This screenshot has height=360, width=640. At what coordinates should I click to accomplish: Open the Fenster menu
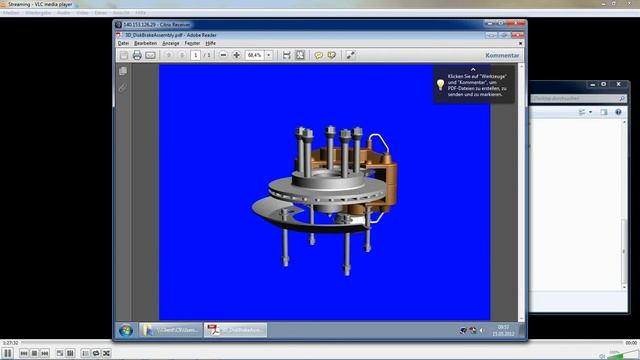[x=192, y=43]
